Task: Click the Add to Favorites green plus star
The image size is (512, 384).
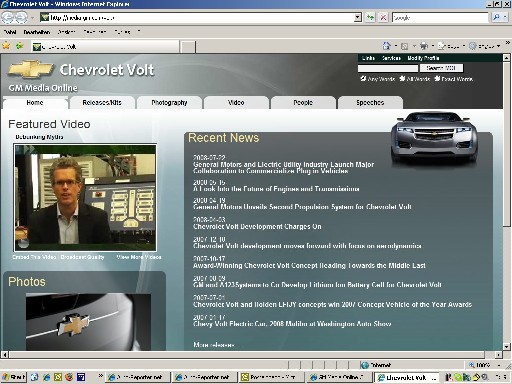Action: pos(20,45)
